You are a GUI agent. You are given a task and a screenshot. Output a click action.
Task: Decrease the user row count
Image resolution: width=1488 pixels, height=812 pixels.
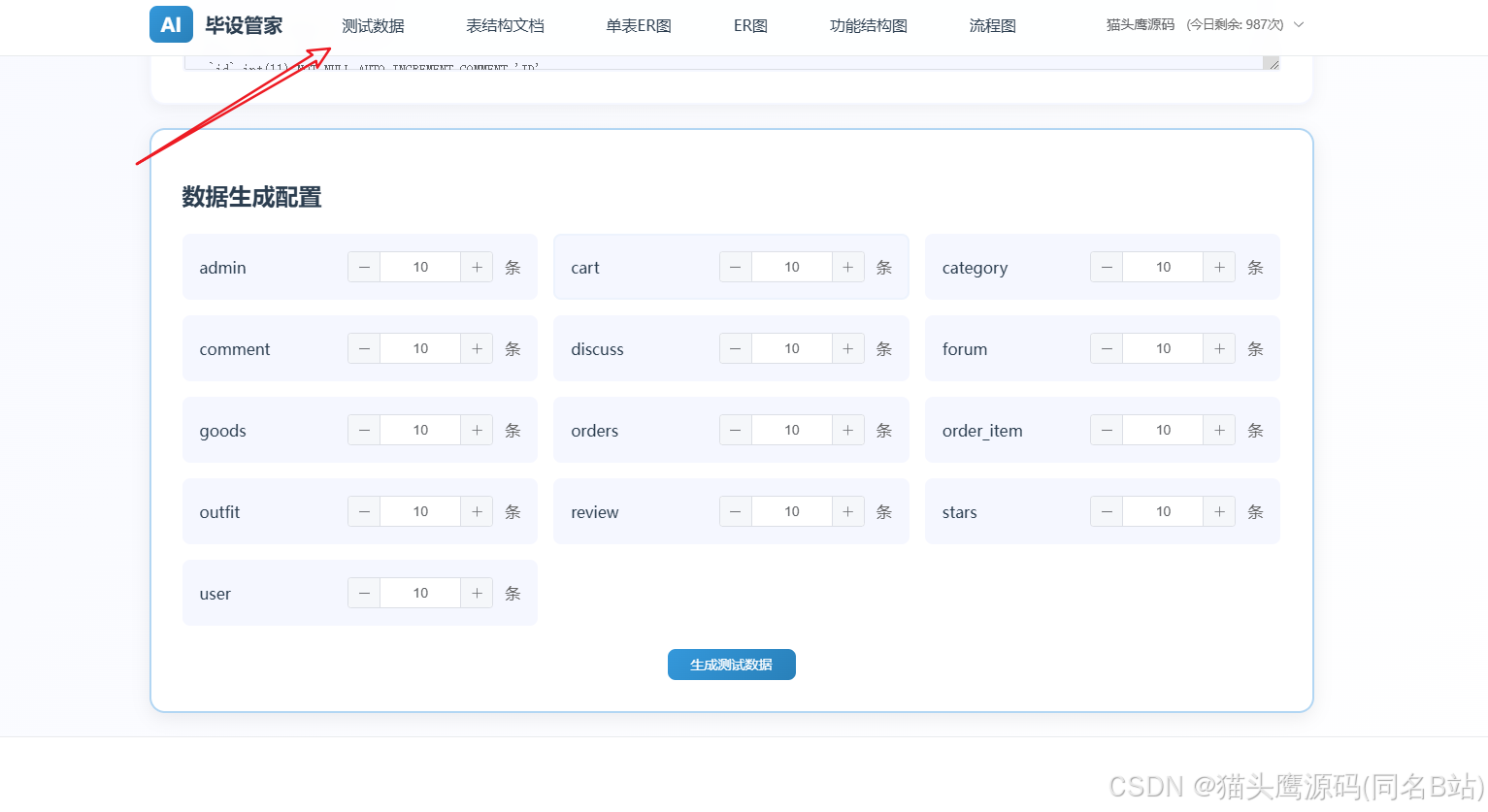(x=364, y=593)
